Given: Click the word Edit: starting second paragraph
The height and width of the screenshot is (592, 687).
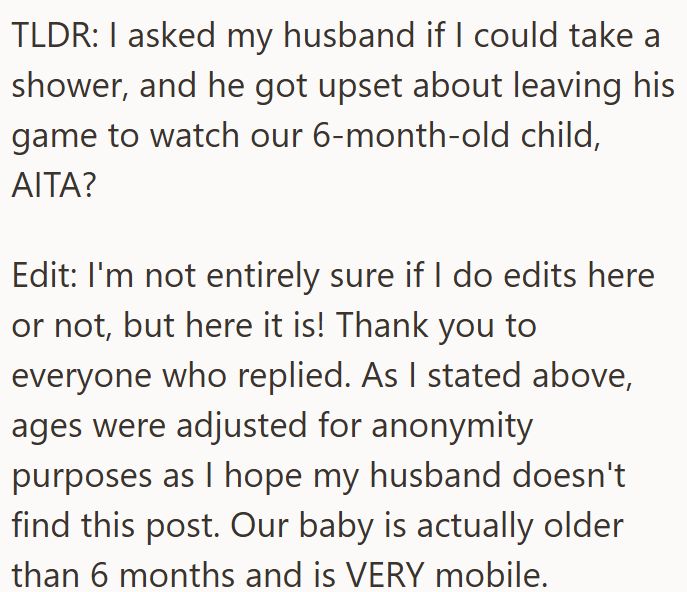Looking at the screenshot, I should coord(45,276).
